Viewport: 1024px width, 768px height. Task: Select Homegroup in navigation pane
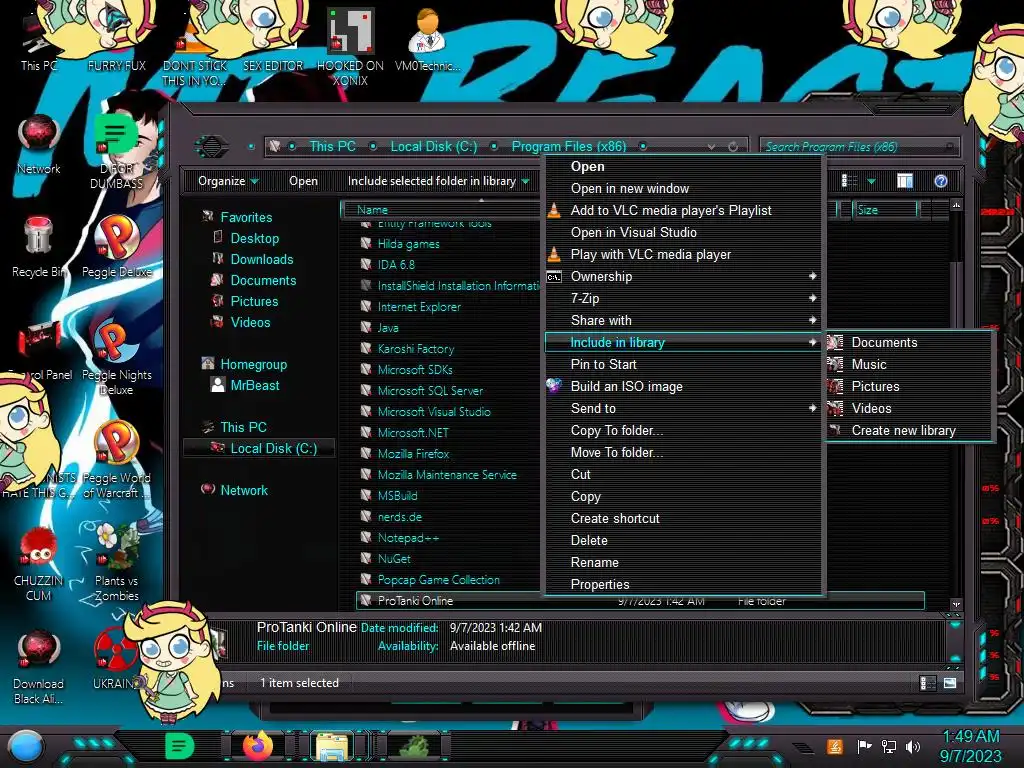coord(253,364)
